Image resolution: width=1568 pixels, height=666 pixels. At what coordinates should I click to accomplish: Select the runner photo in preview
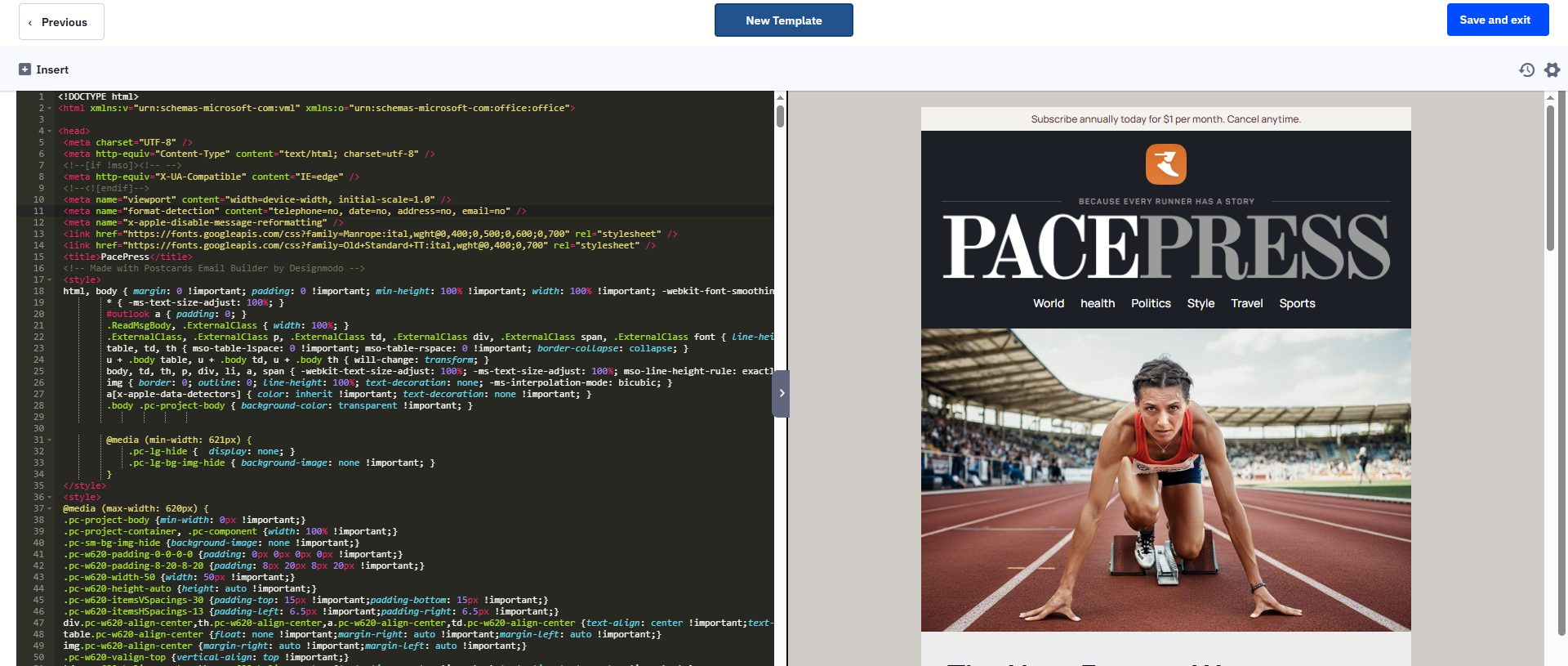(1165, 480)
